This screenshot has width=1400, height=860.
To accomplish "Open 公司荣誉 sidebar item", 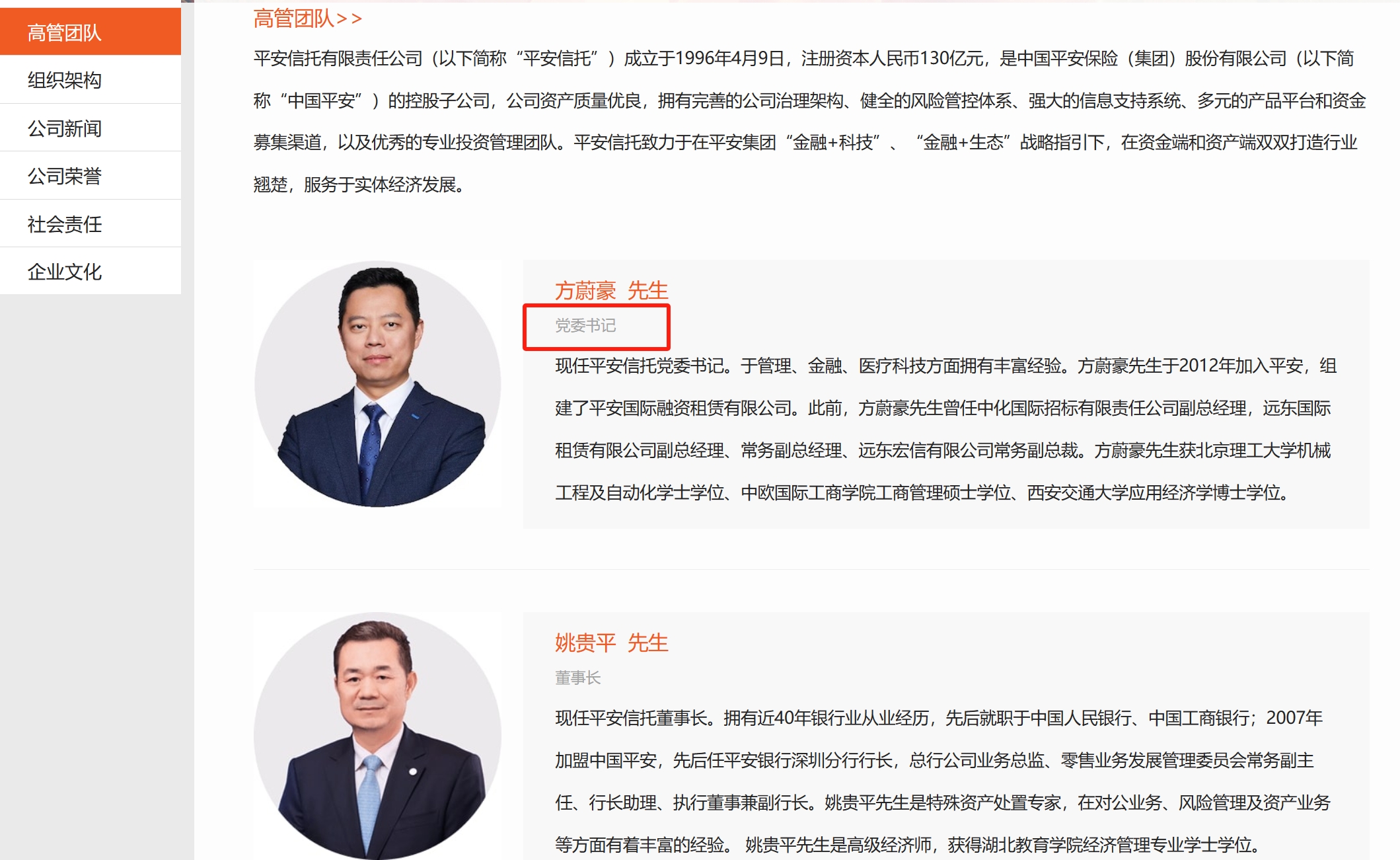I will 91,176.
